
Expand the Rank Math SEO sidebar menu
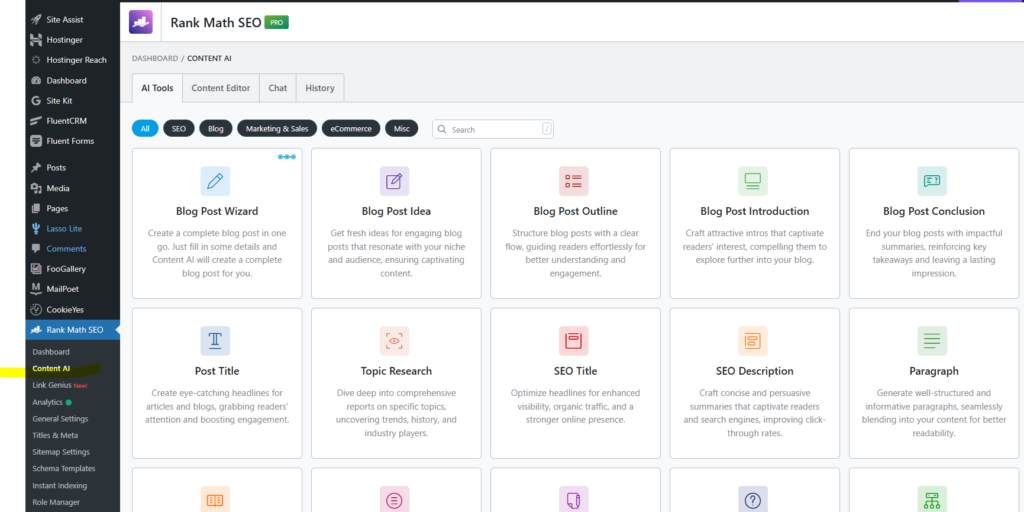point(74,330)
